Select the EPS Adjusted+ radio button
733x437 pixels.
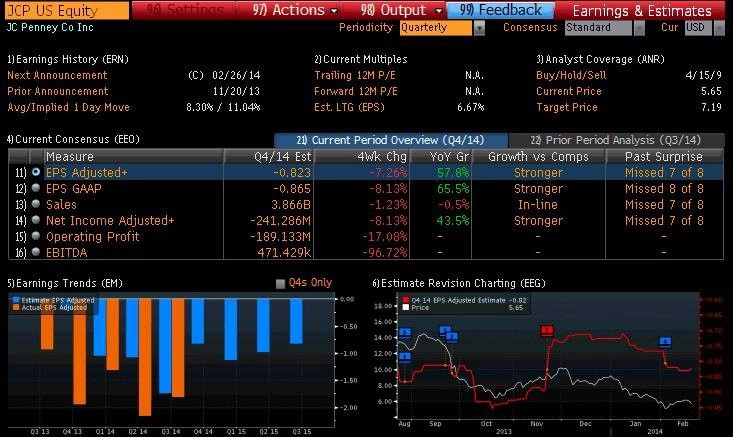click(x=36, y=172)
